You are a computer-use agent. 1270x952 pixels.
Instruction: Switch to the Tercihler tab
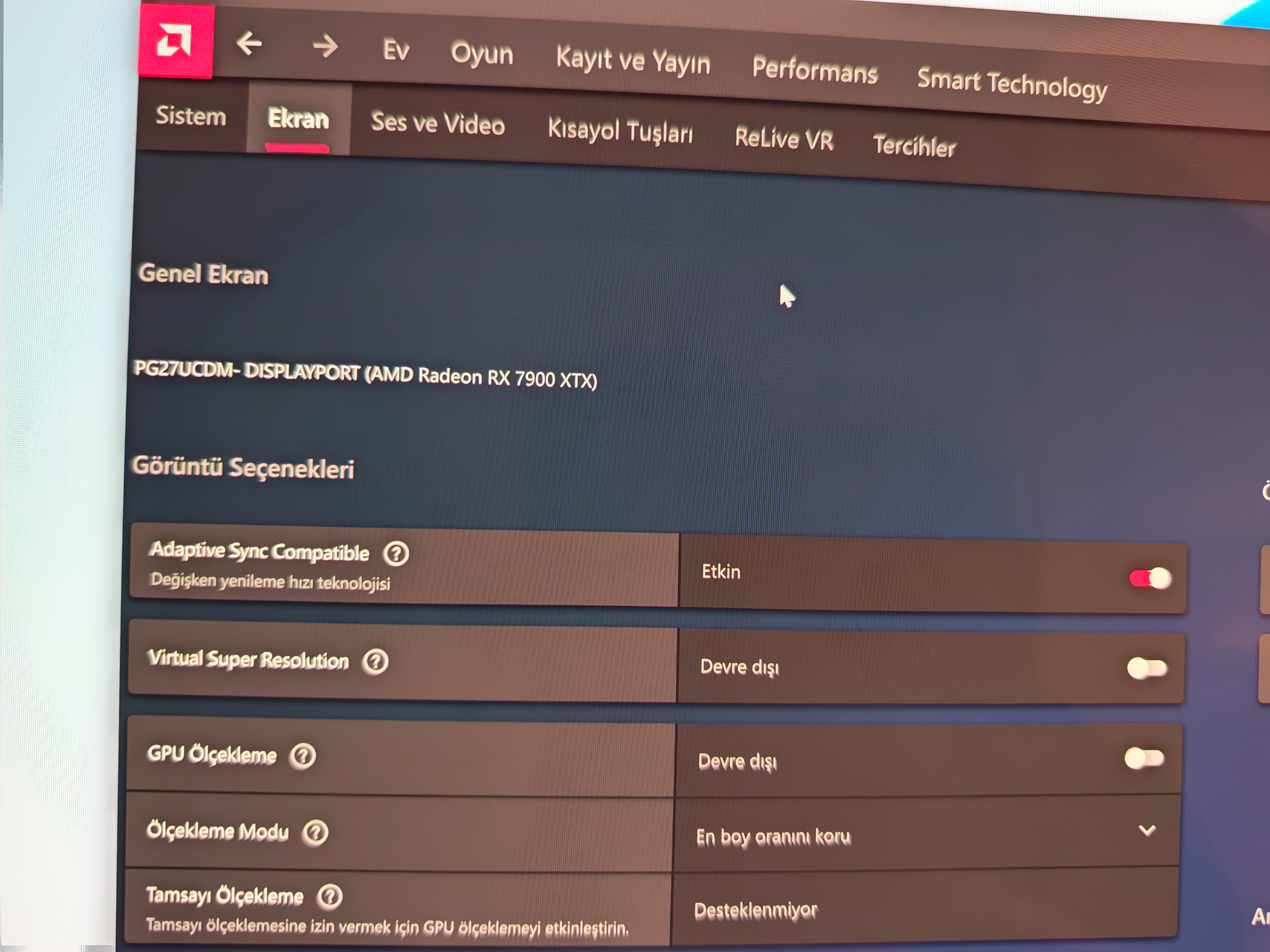(914, 146)
